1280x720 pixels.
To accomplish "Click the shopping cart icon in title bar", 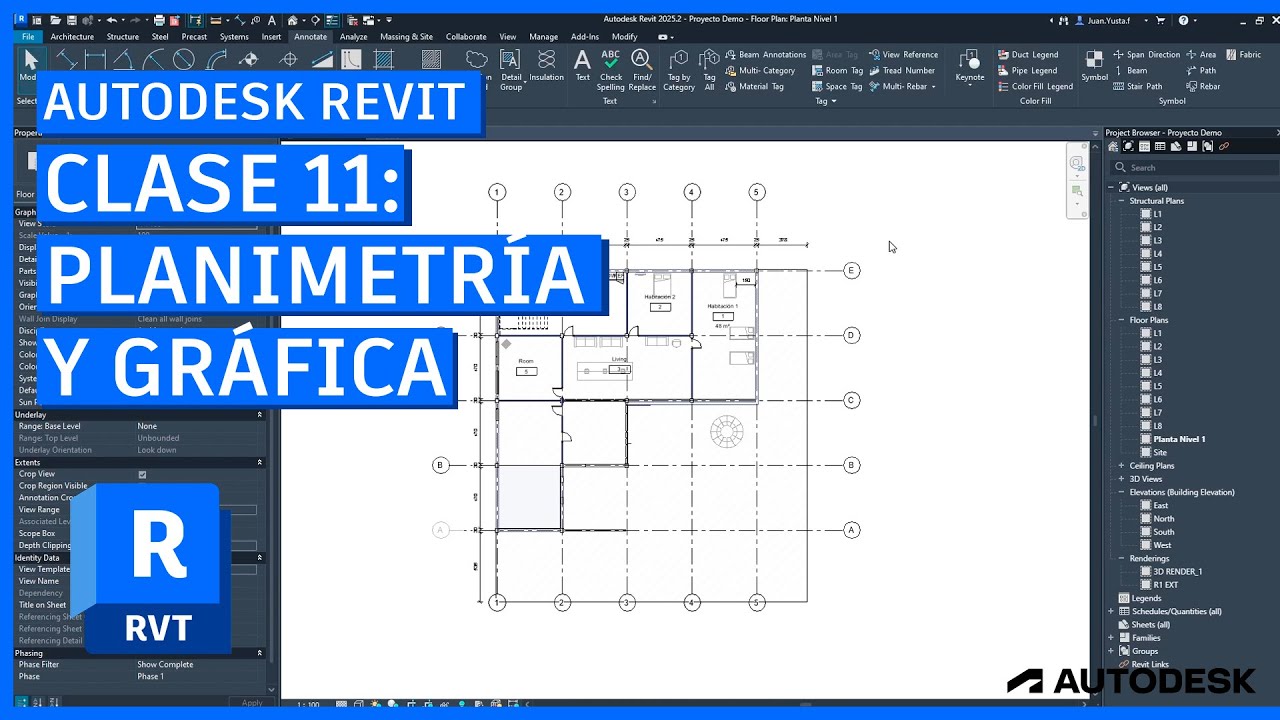I will [1160, 20].
